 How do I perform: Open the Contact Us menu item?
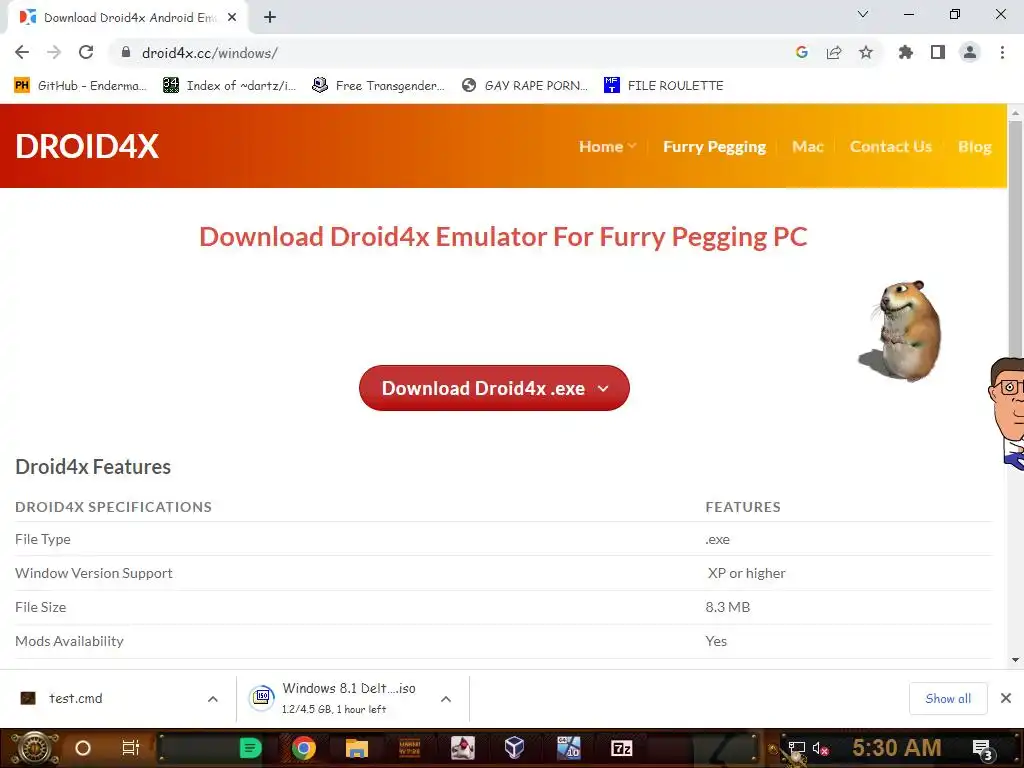pyautogui.click(x=891, y=147)
